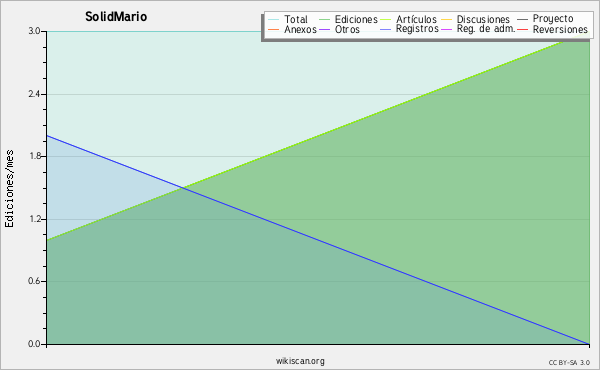Image resolution: width=600 pixels, height=370 pixels.
Task: Click the Registros blue legend color line
Action: pyautogui.click(x=386, y=30)
